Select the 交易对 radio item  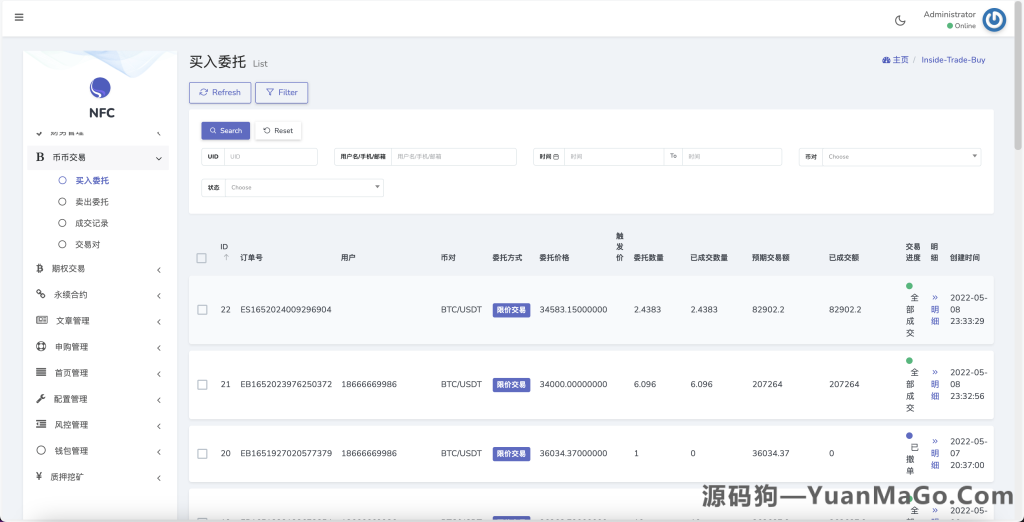pos(79,244)
